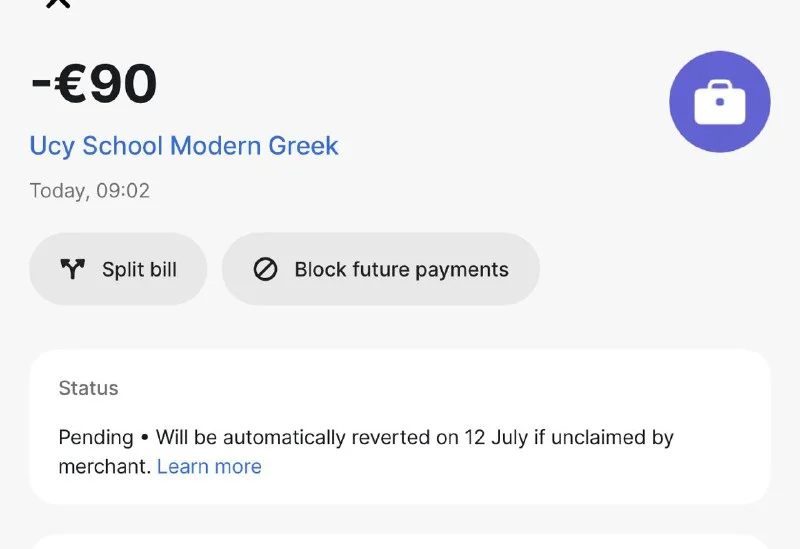
Task: Tap the word 'merchant.' before Learn more
Action: pyautogui.click(x=104, y=466)
